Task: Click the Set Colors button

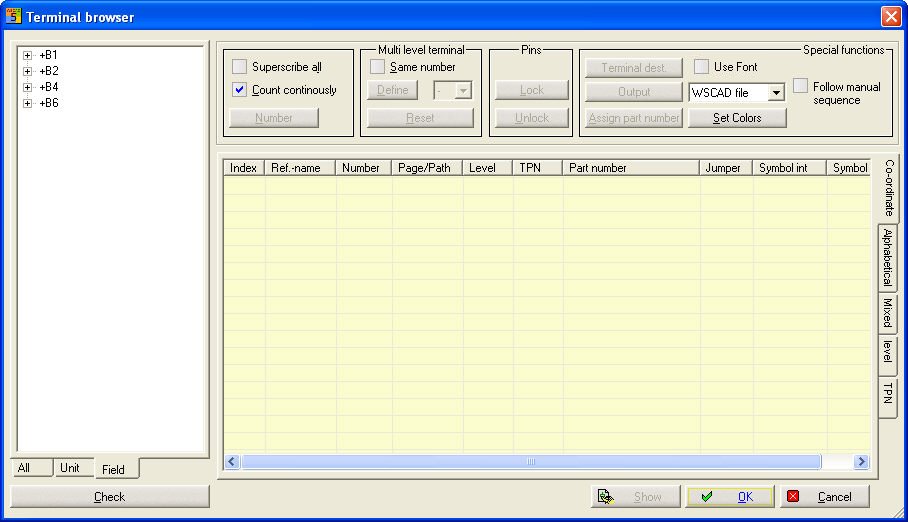Action: [x=737, y=118]
